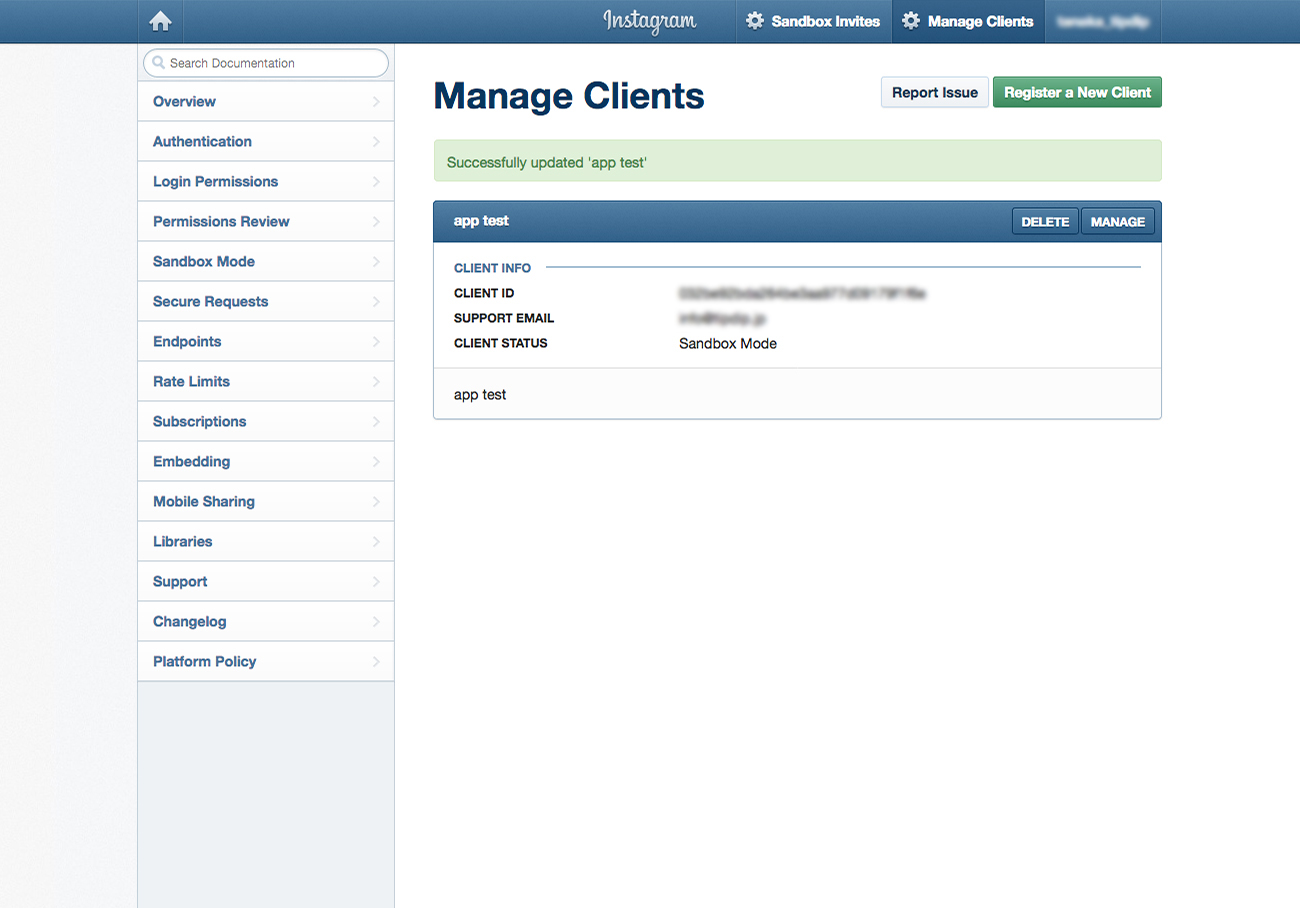Click the Support chevron arrow
This screenshot has height=908, width=1300.
click(x=376, y=581)
